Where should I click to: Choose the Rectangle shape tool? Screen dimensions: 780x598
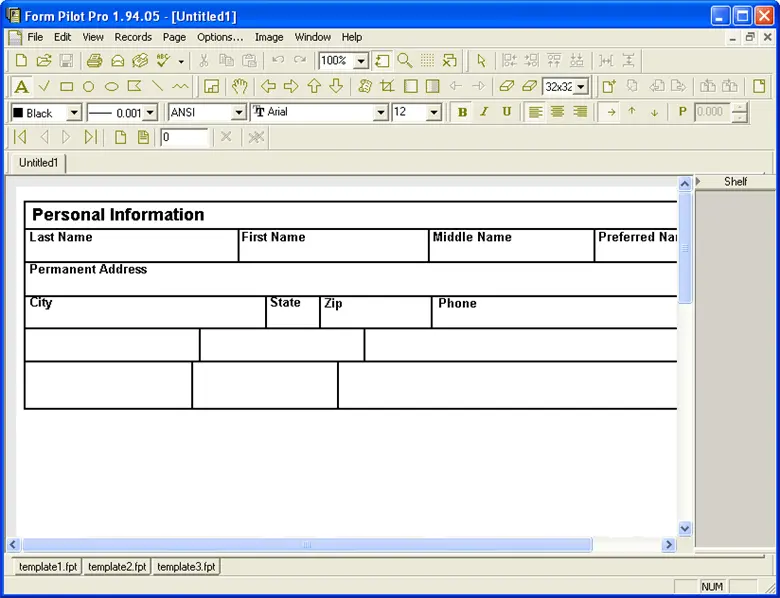click(x=66, y=87)
